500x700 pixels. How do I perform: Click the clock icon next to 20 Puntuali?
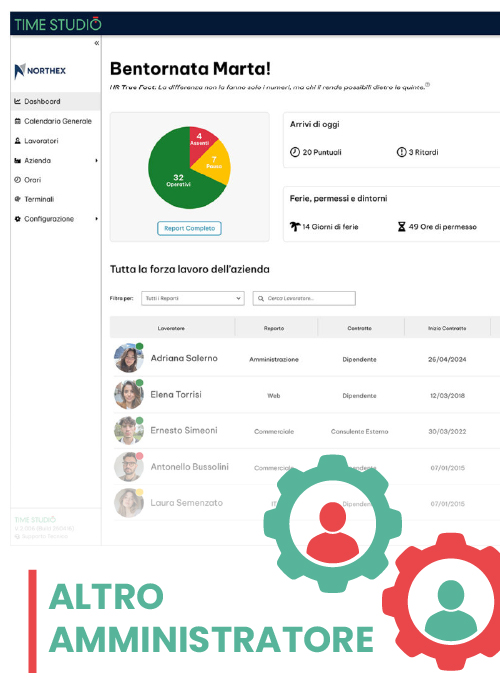(295, 152)
